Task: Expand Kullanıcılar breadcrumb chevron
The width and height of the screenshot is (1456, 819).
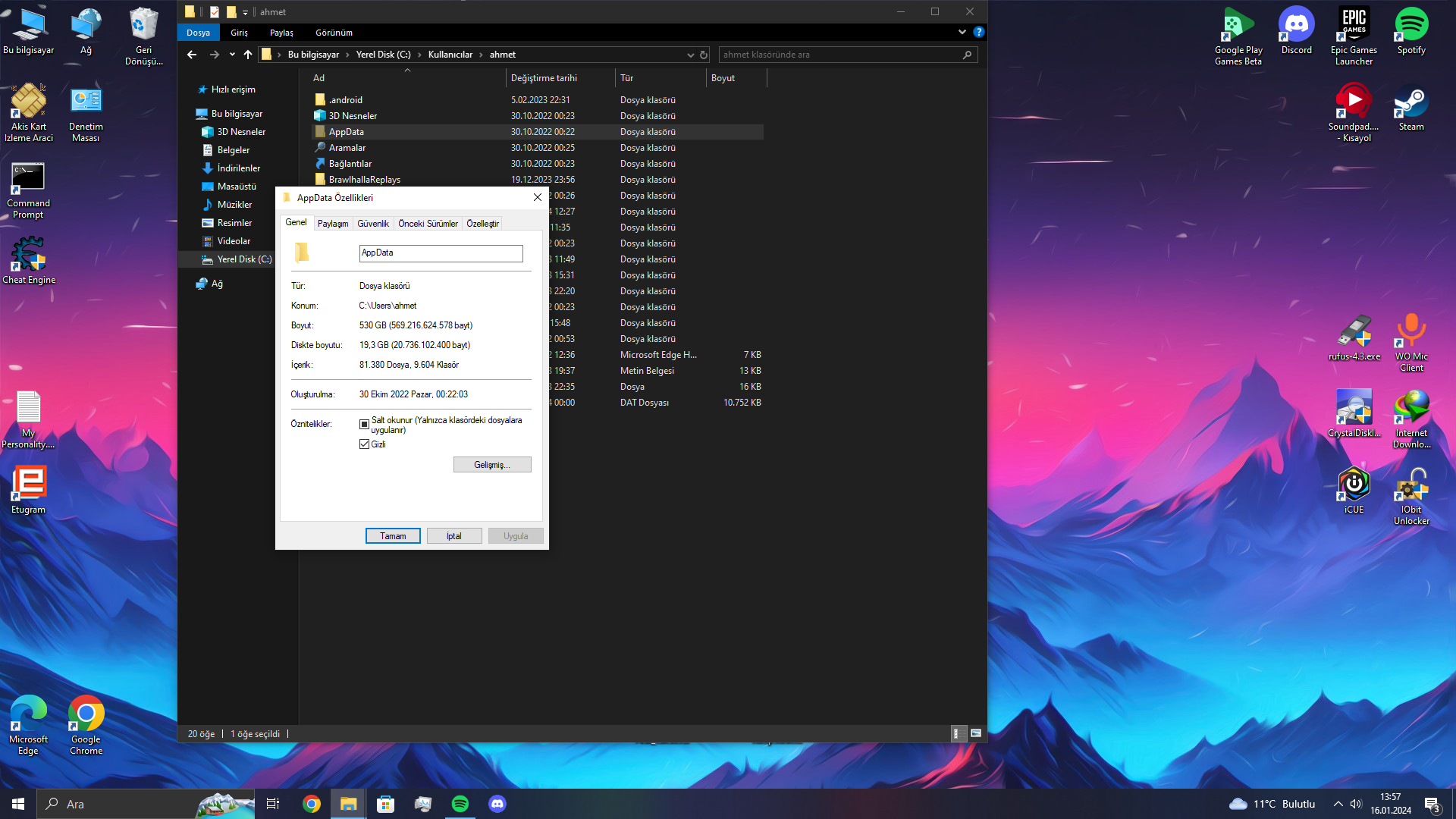Action: pos(481,55)
